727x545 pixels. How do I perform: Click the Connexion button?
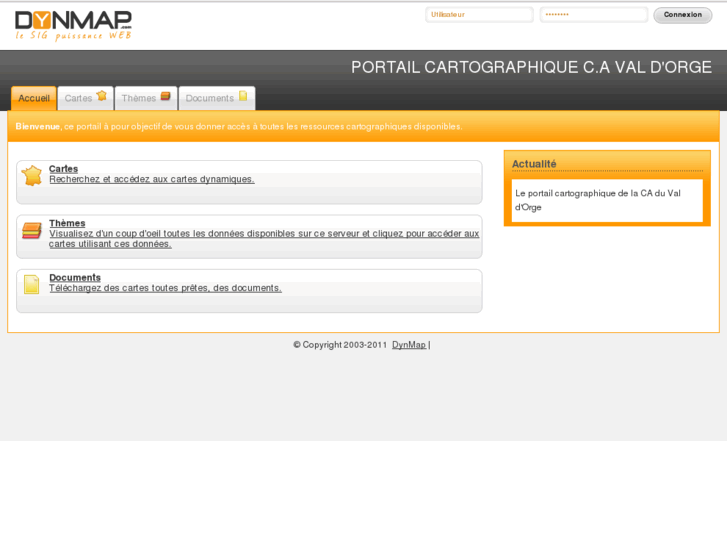(x=682, y=15)
